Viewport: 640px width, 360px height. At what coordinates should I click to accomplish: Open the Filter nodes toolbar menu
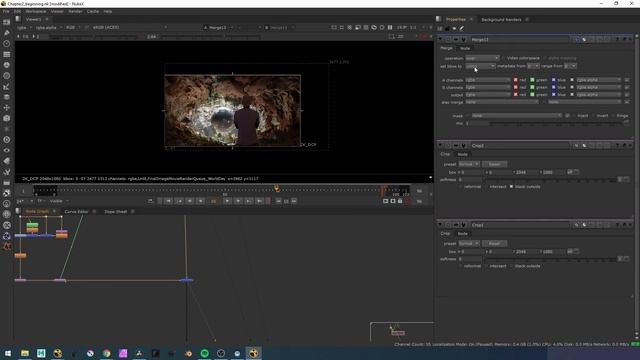click(7, 76)
